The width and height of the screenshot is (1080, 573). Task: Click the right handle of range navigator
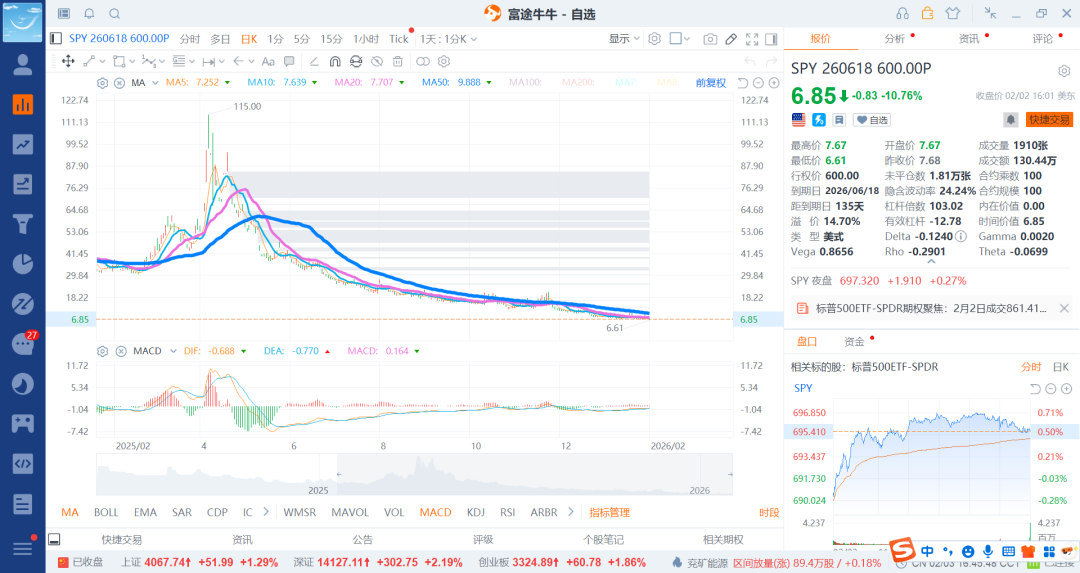[730, 475]
